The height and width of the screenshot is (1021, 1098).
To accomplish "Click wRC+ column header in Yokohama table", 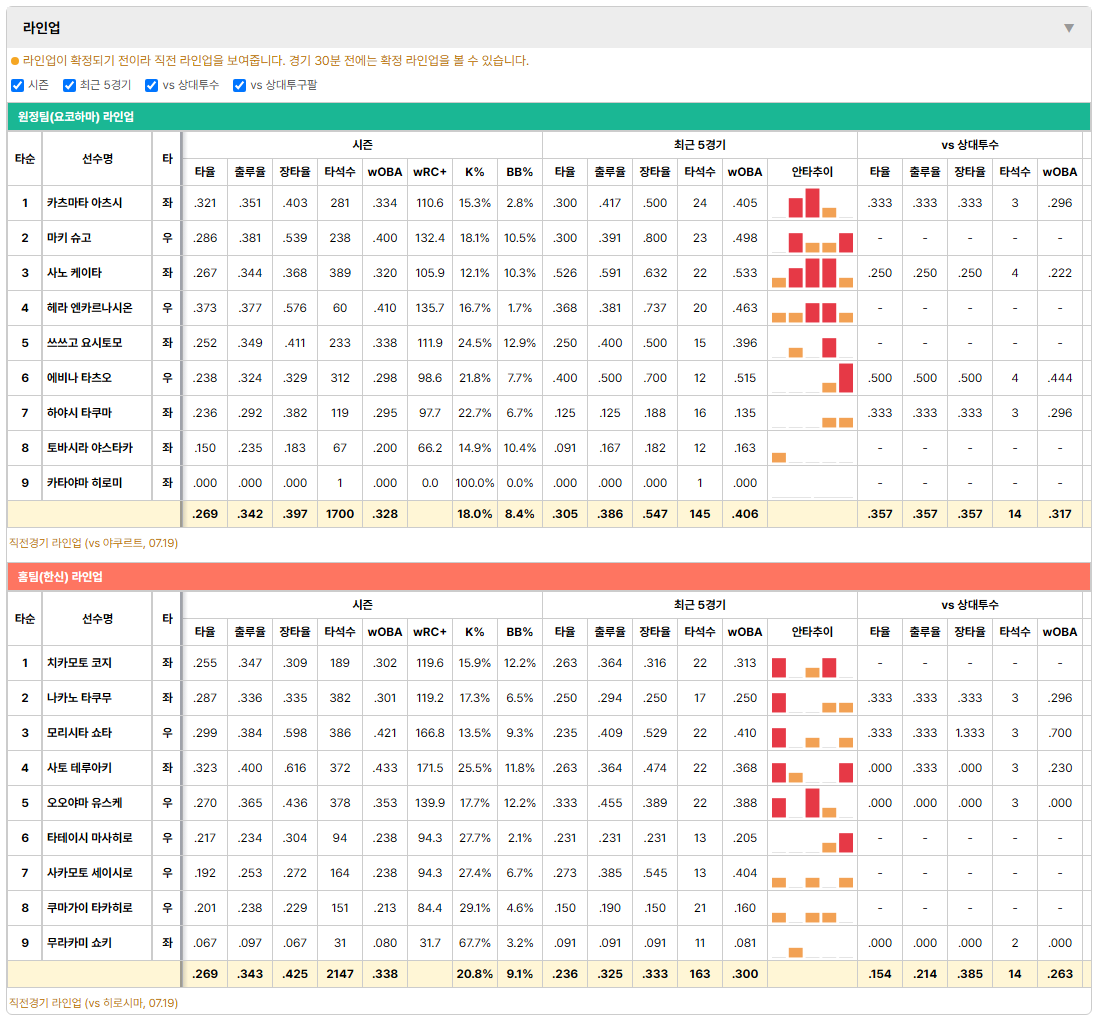I will point(429,172).
